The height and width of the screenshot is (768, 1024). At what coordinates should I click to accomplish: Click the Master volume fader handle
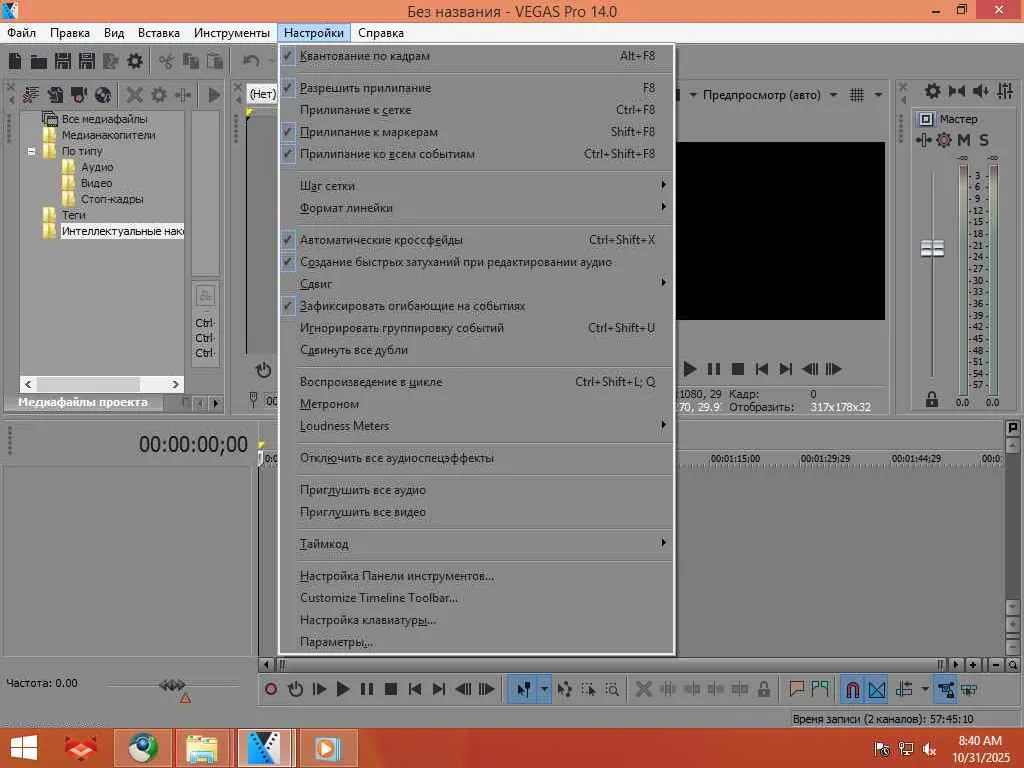point(932,248)
